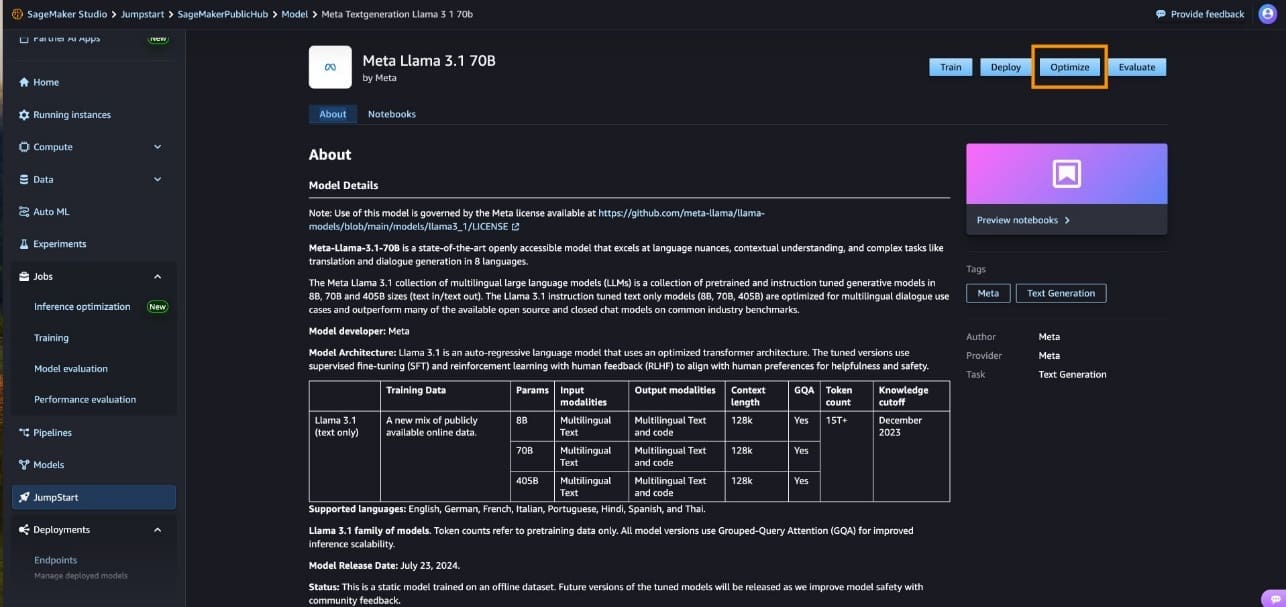This screenshot has height=607, width=1286.
Task: Click the Home icon in sidebar
Action: [24, 82]
